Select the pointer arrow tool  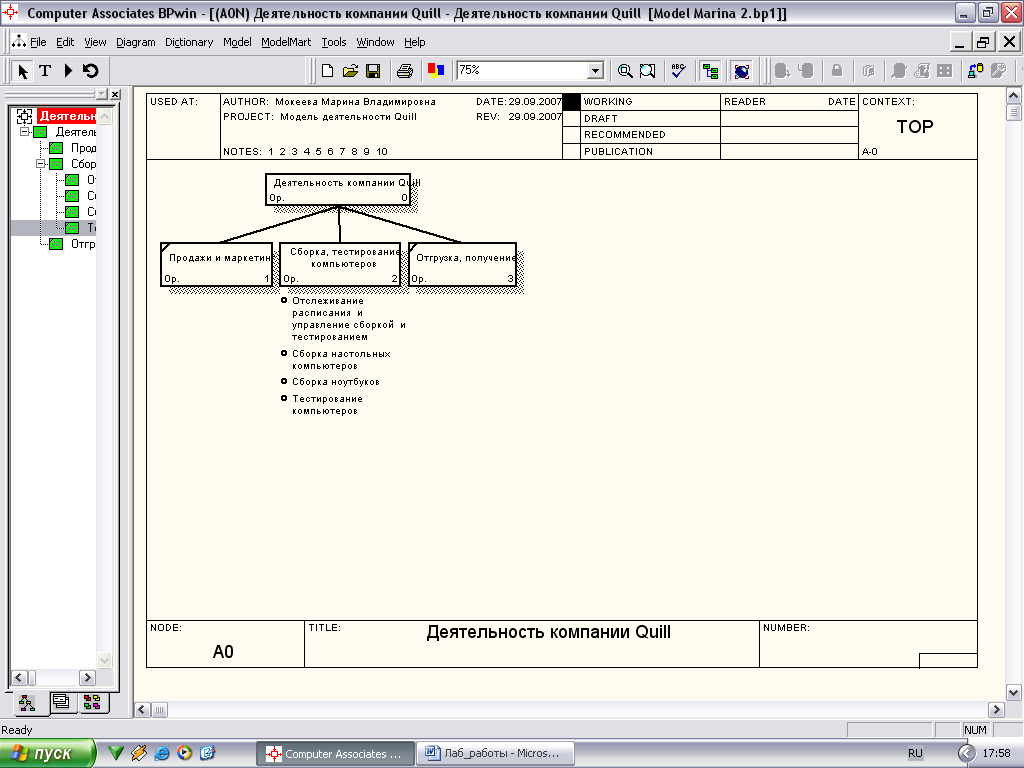(x=23, y=71)
